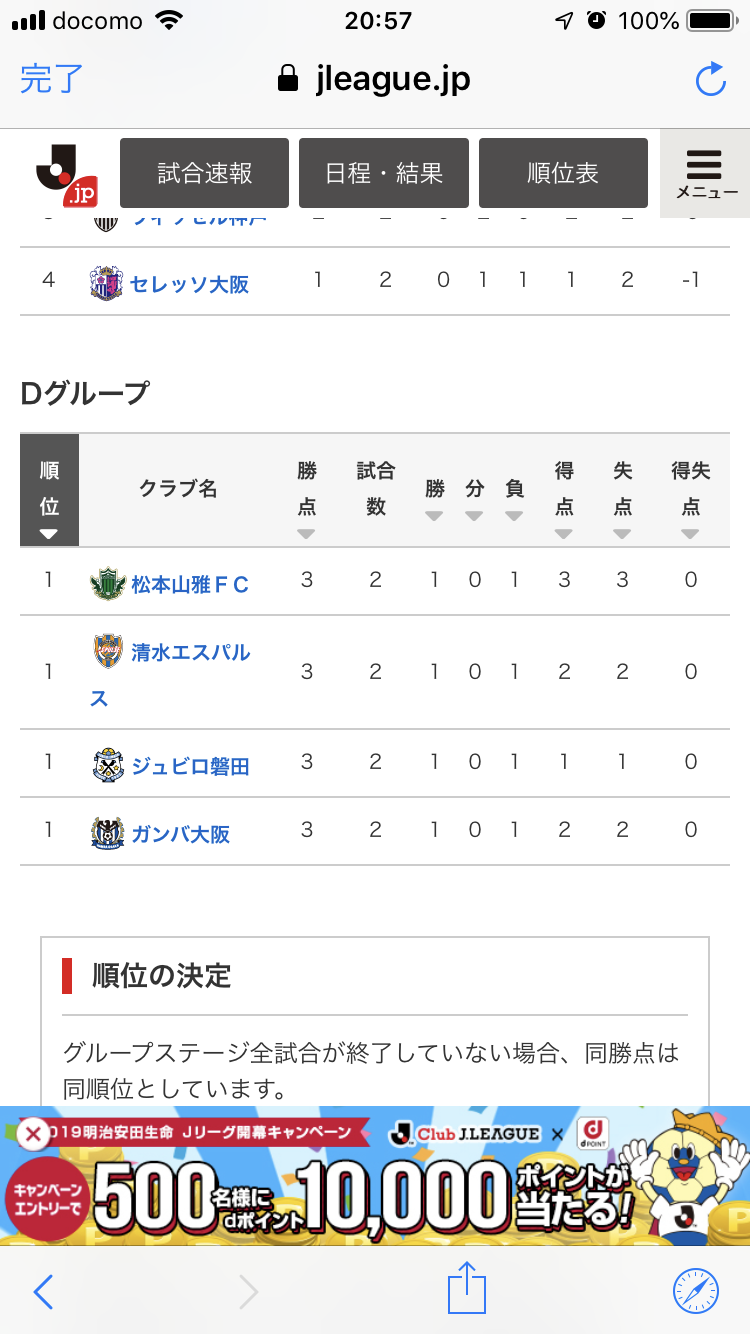Image resolution: width=750 pixels, height=1334 pixels.
Task: Tap the Gamba Osaka club crest
Action: pos(106,832)
